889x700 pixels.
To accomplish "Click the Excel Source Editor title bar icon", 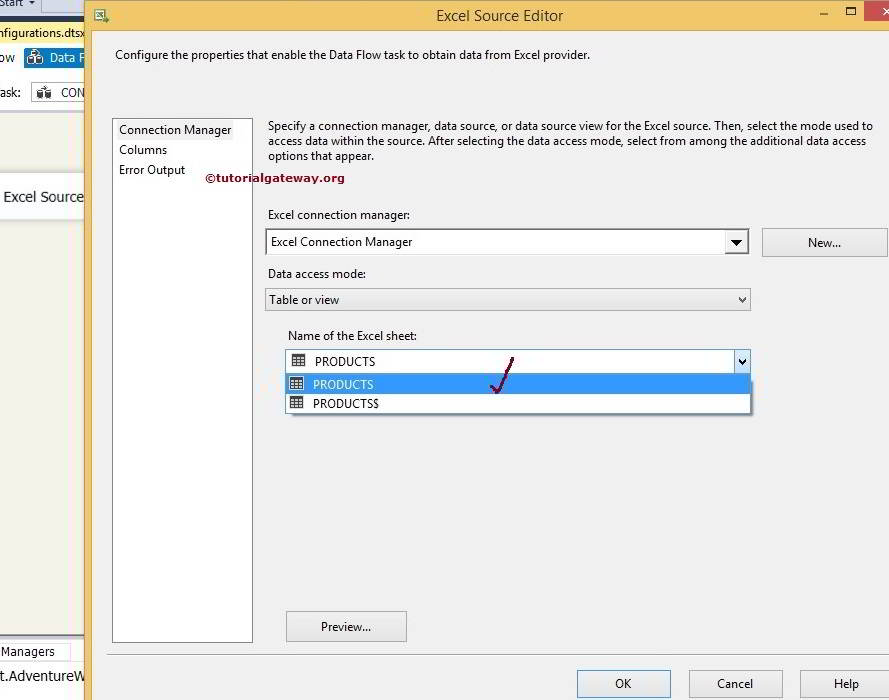I will pyautogui.click(x=99, y=15).
